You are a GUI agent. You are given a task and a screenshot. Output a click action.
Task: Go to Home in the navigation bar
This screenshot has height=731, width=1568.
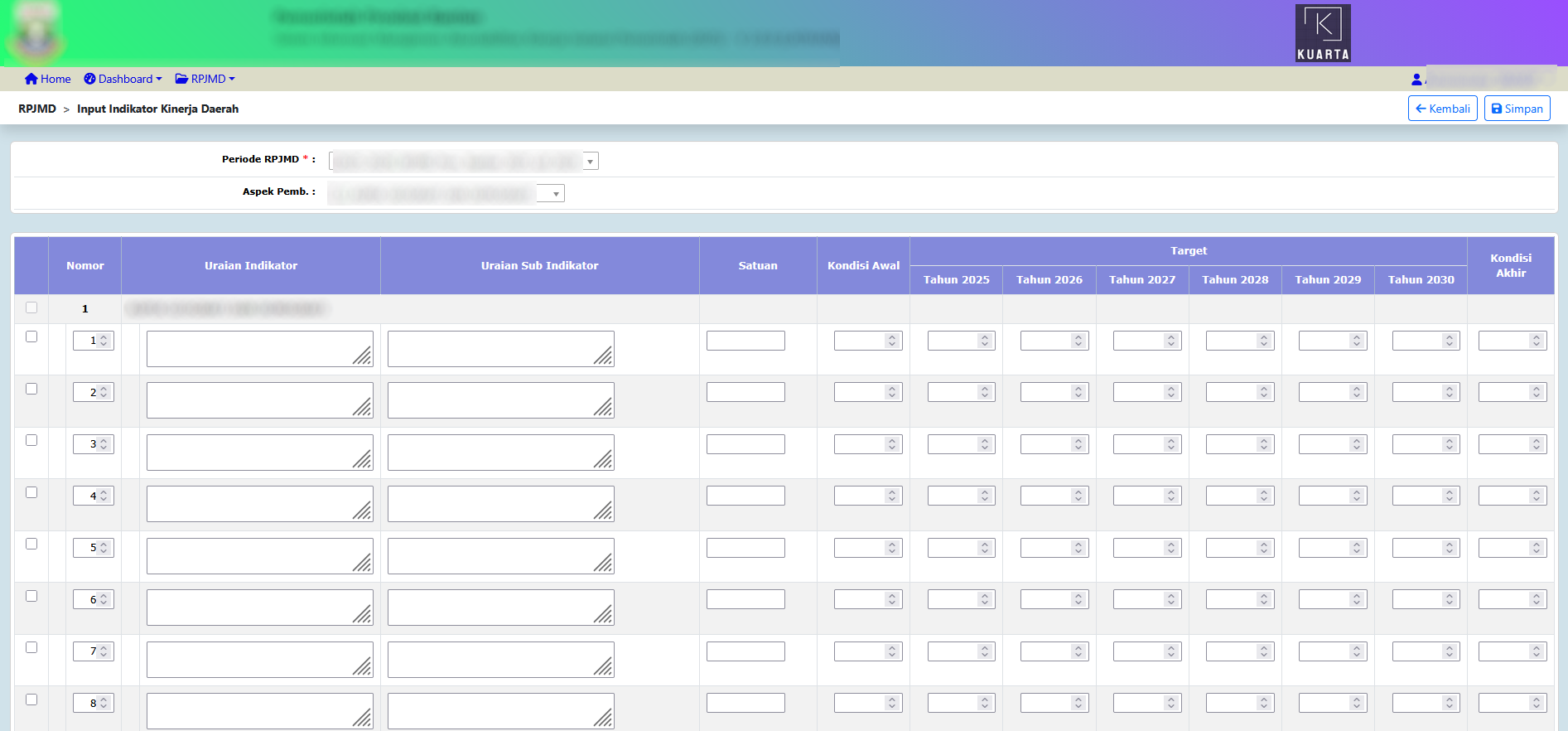pos(55,79)
